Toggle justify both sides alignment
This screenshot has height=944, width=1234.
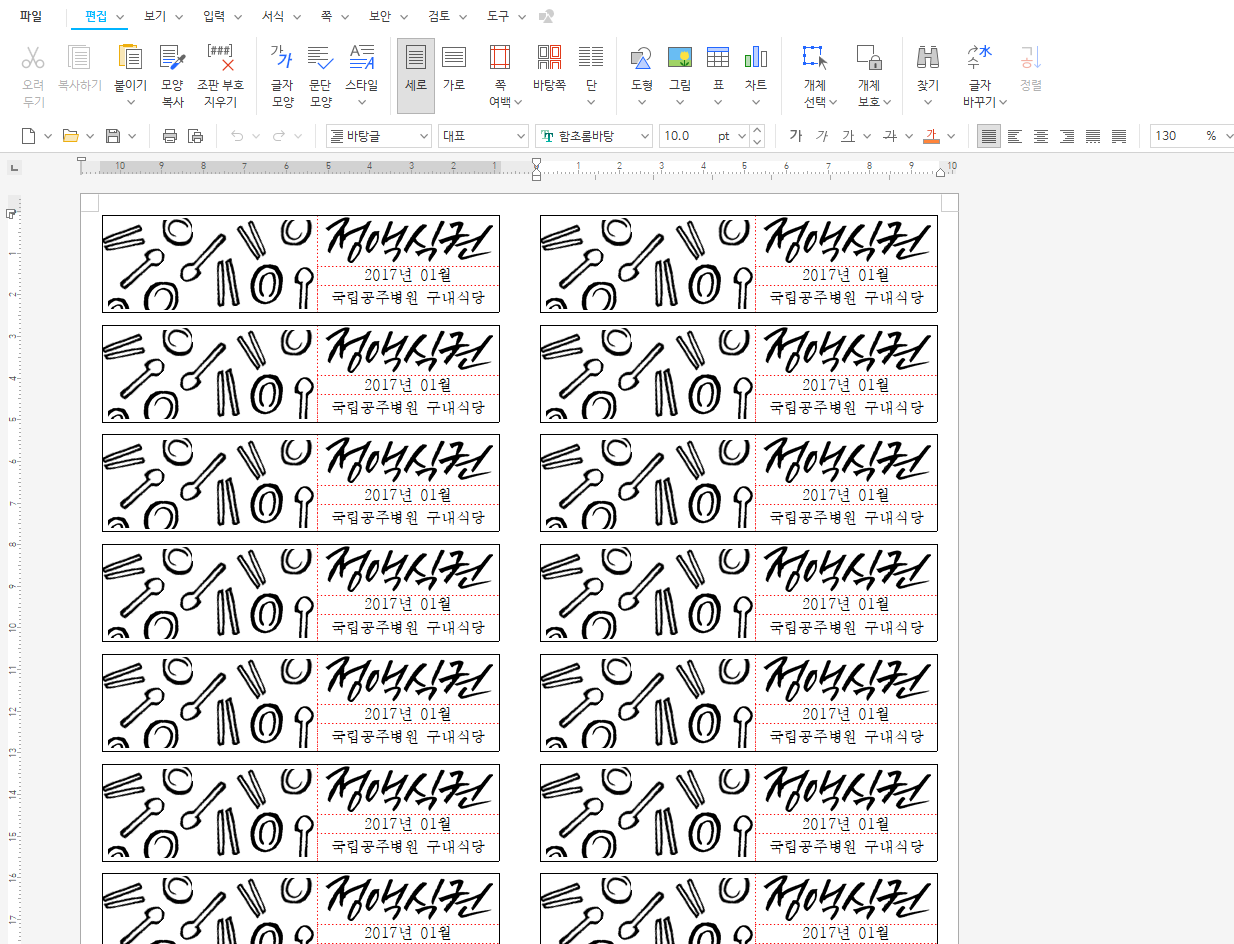click(989, 136)
